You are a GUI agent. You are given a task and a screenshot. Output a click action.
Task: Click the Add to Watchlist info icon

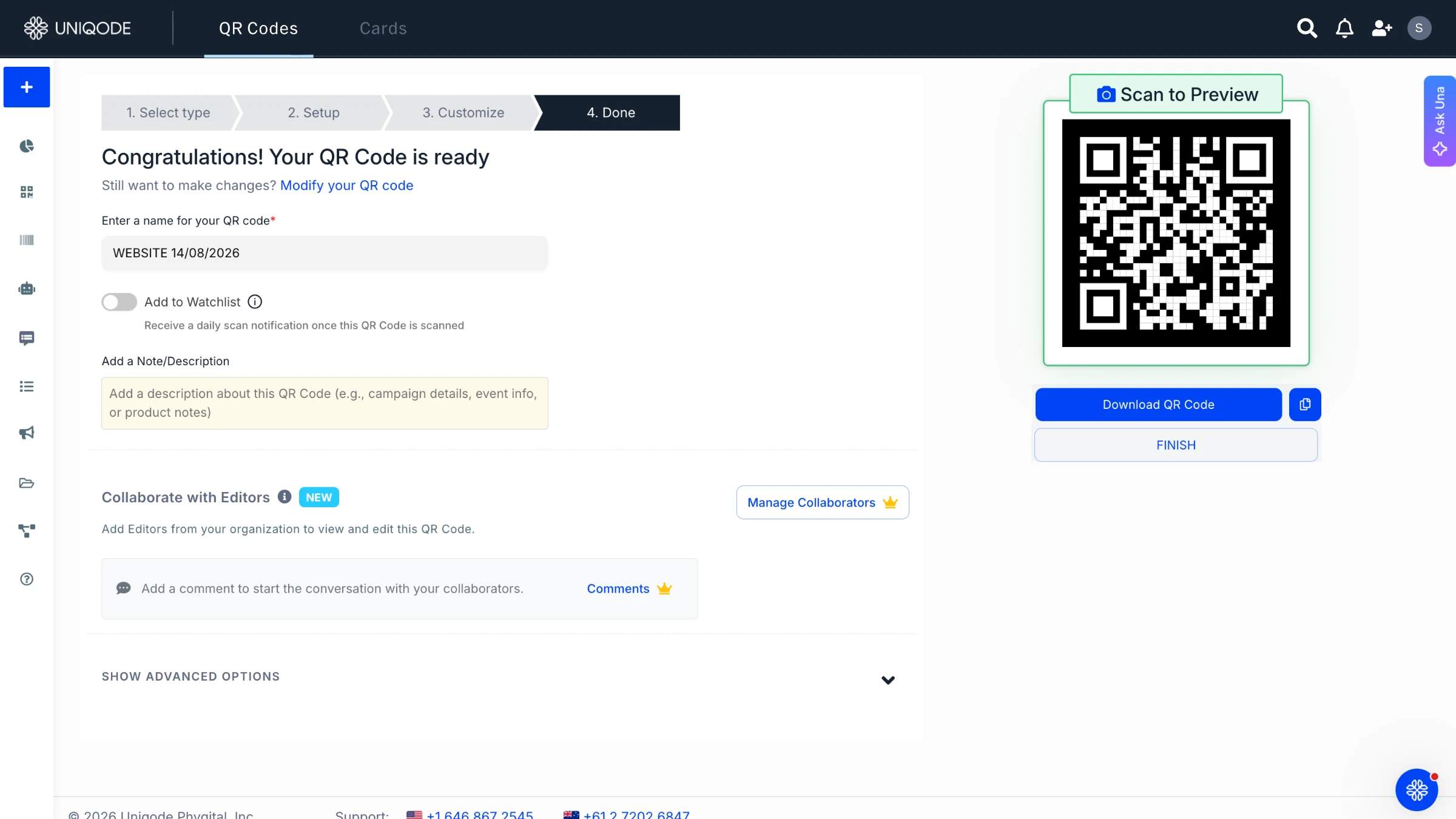tap(255, 302)
